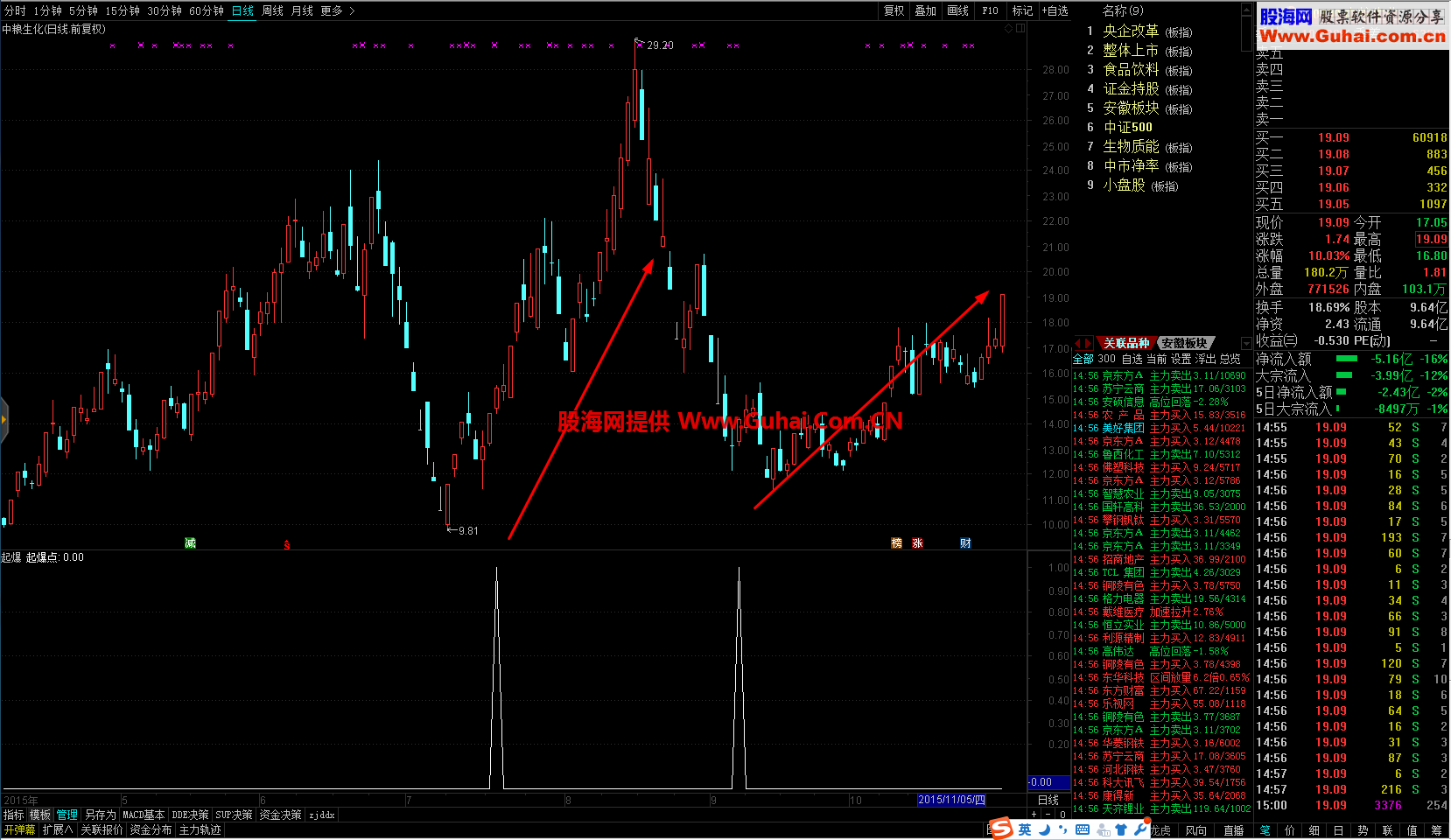Image resolution: width=1451 pixels, height=840 pixels.
Task: Open the F10 company info
Action: point(990,10)
